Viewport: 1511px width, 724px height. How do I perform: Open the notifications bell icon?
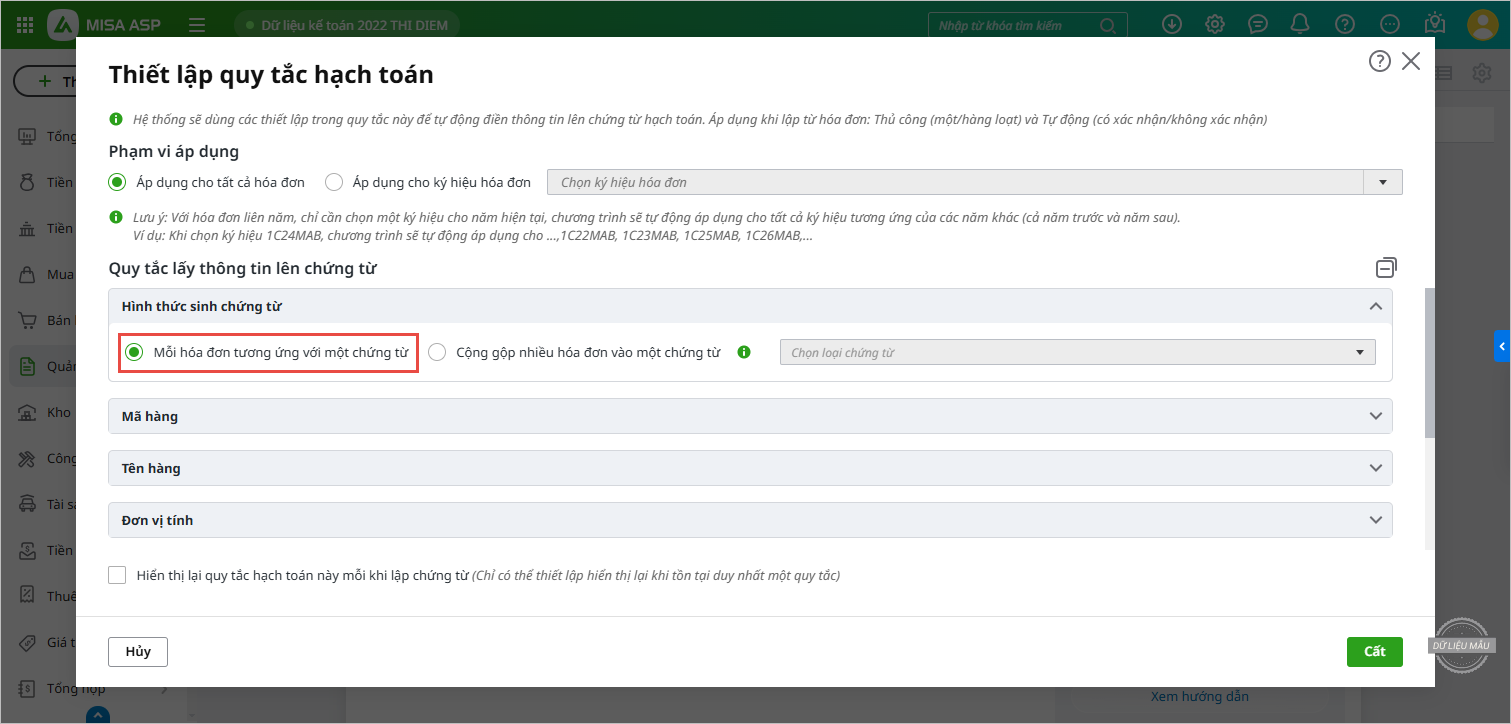pyautogui.click(x=1300, y=24)
